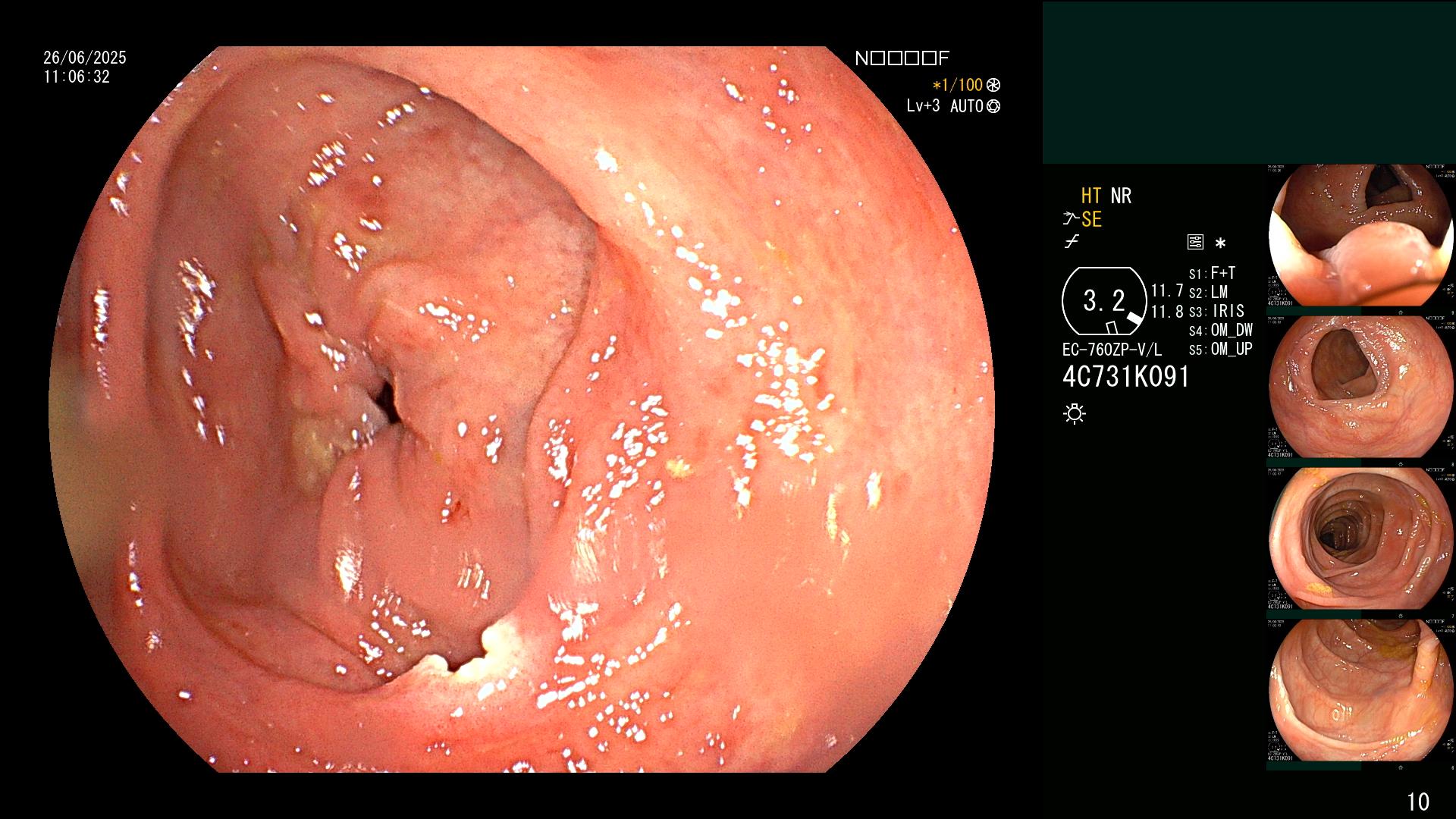The width and height of the screenshot is (1456, 819).
Task: Click the S1: F+T switch assignment
Action: [1212, 273]
